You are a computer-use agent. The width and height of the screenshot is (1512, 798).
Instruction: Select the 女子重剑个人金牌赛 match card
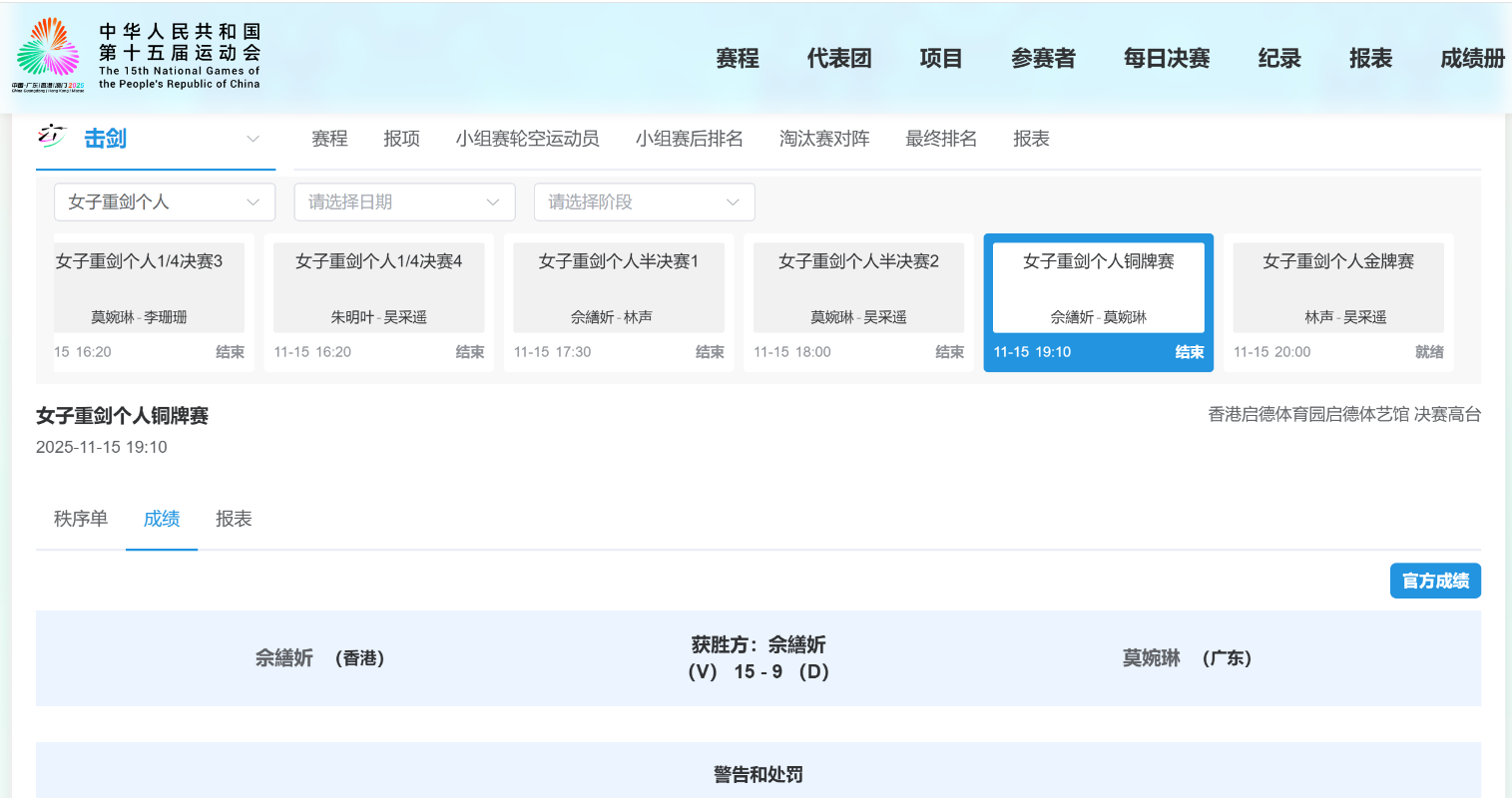point(1337,301)
